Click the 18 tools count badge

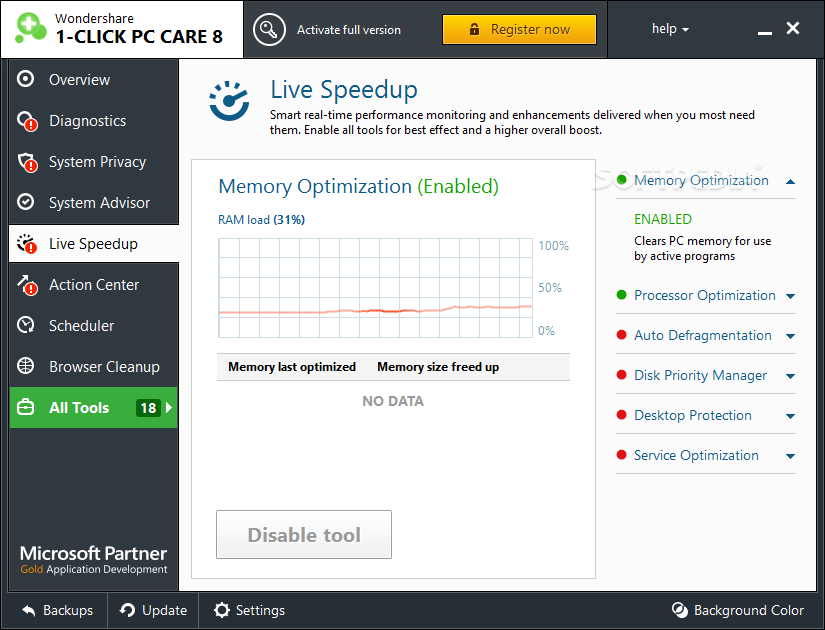pyautogui.click(x=148, y=407)
